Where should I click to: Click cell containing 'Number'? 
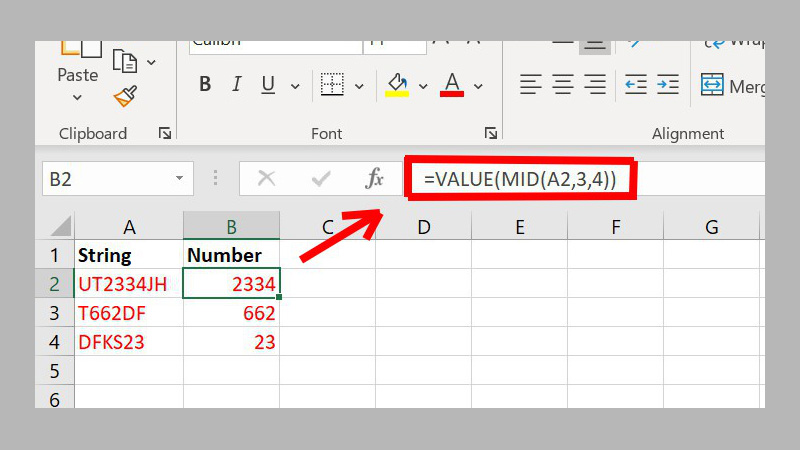click(231, 255)
